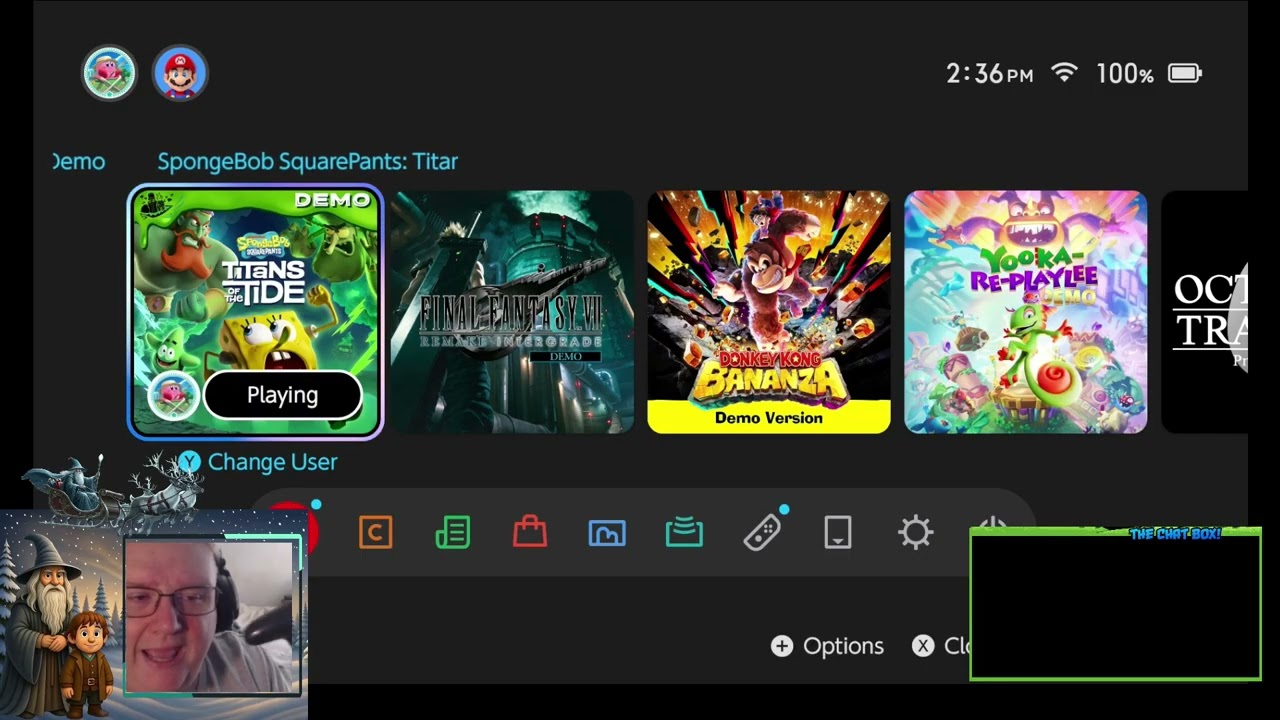Click the Wi-Fi signal icon

click(x=1064, y=73)
